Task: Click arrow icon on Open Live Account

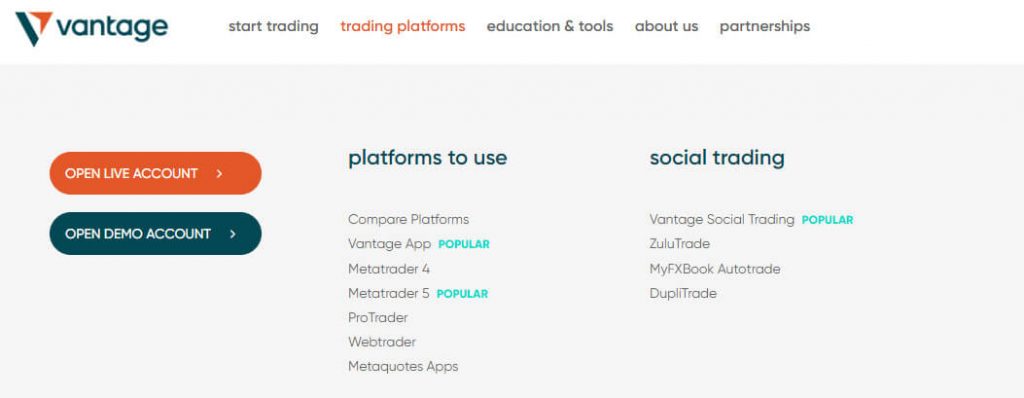Action: [x=219, y=174]
